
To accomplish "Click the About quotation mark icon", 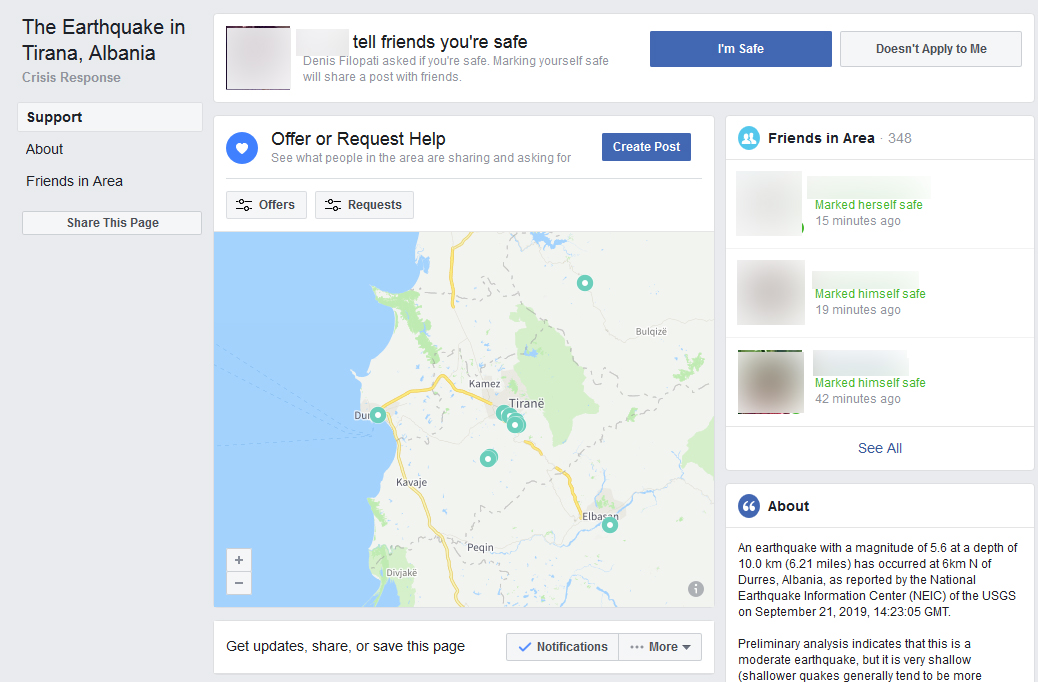I will coord(748,506).
